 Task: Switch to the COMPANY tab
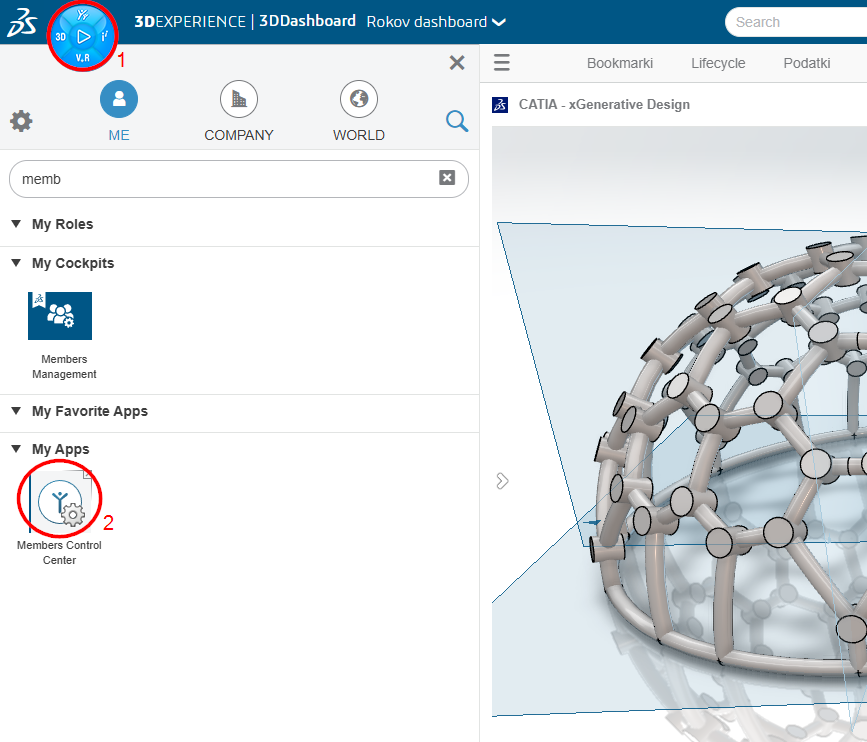point(239,111)
